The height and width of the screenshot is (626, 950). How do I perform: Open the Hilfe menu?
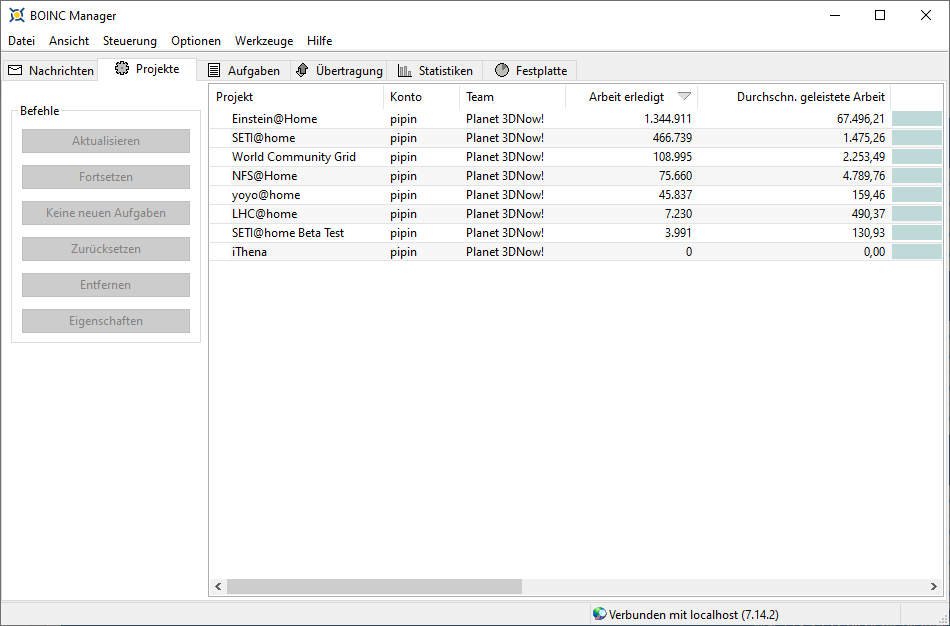[319, 41]
